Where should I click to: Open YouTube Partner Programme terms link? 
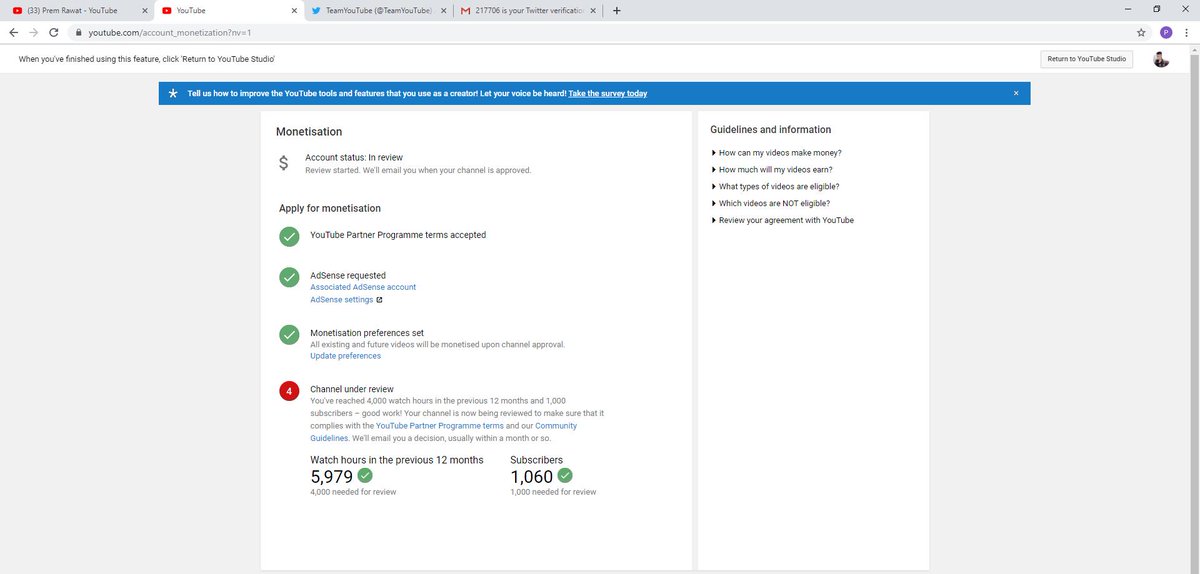point(440,426)
